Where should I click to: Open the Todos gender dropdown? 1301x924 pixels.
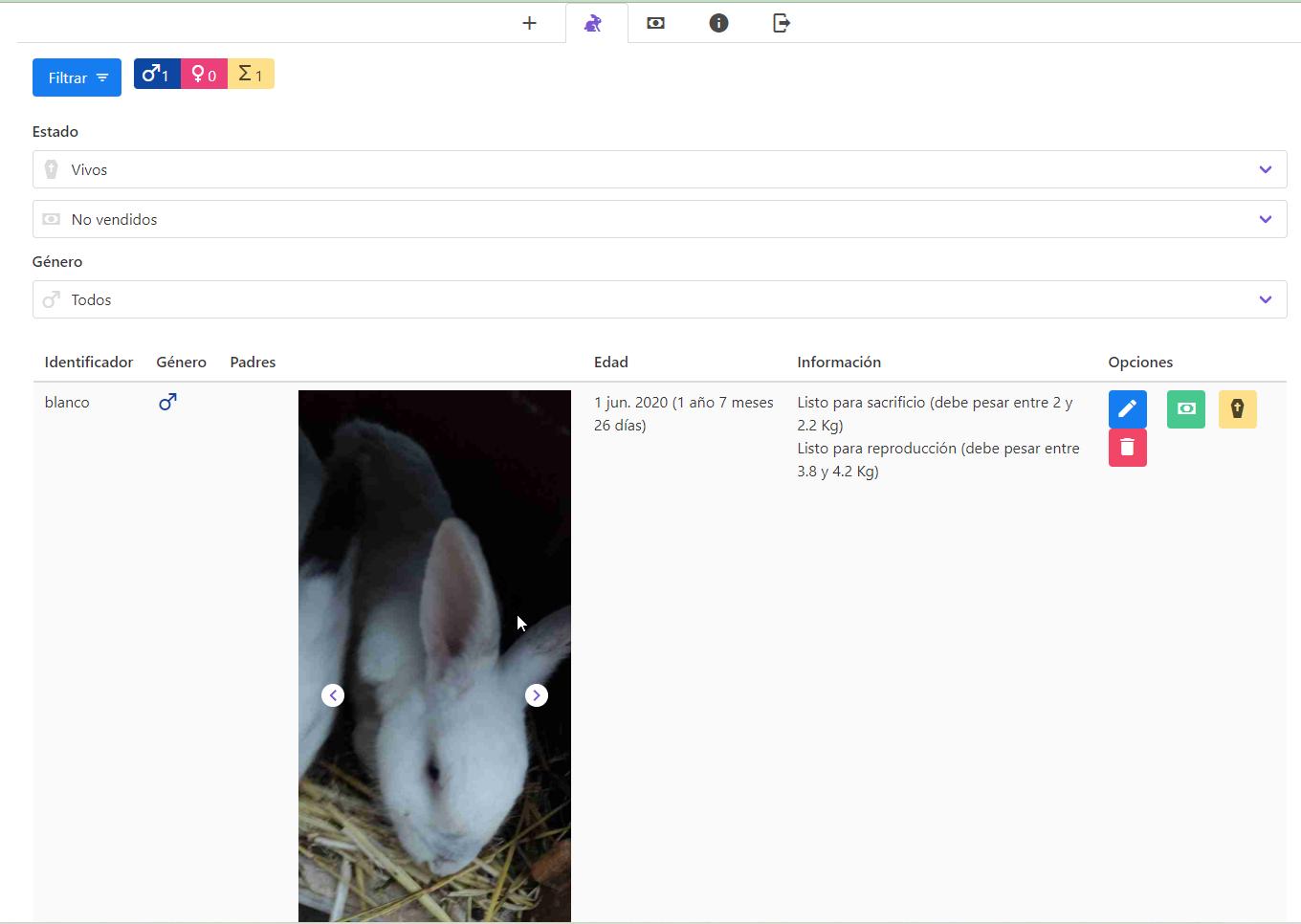pos(659,299)
